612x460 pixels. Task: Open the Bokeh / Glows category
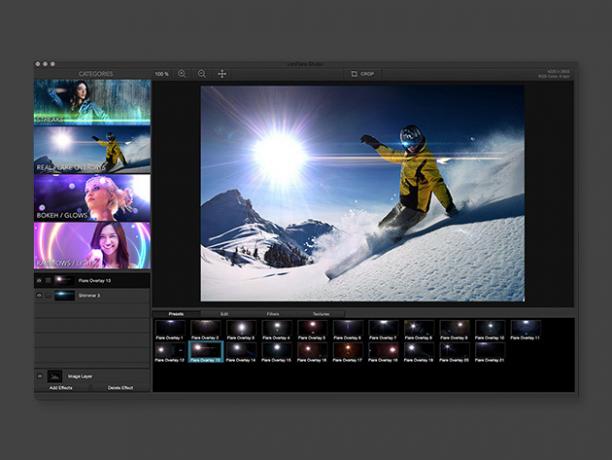click(92, 198)
